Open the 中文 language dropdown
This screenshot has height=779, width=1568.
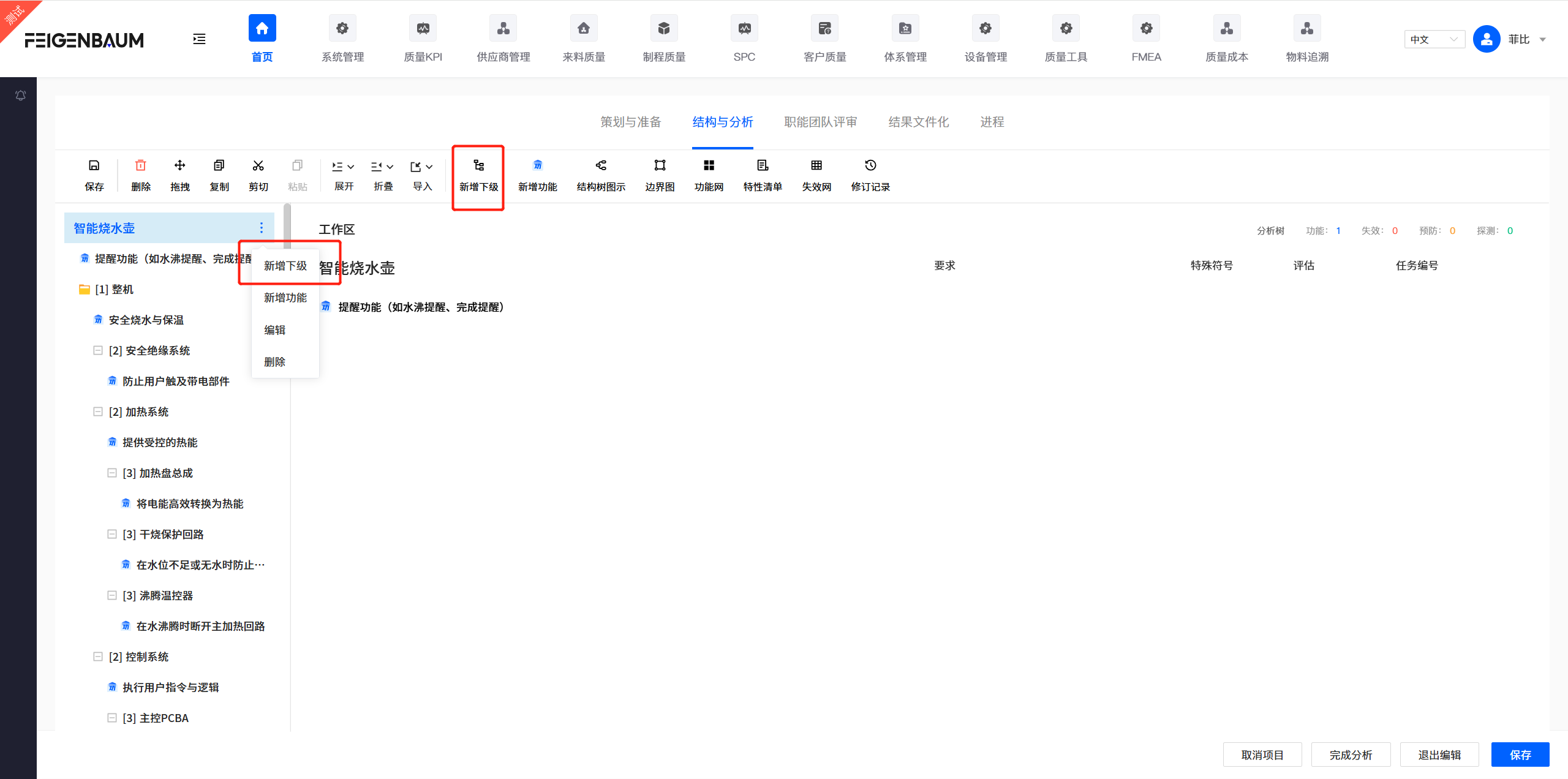1434,39
